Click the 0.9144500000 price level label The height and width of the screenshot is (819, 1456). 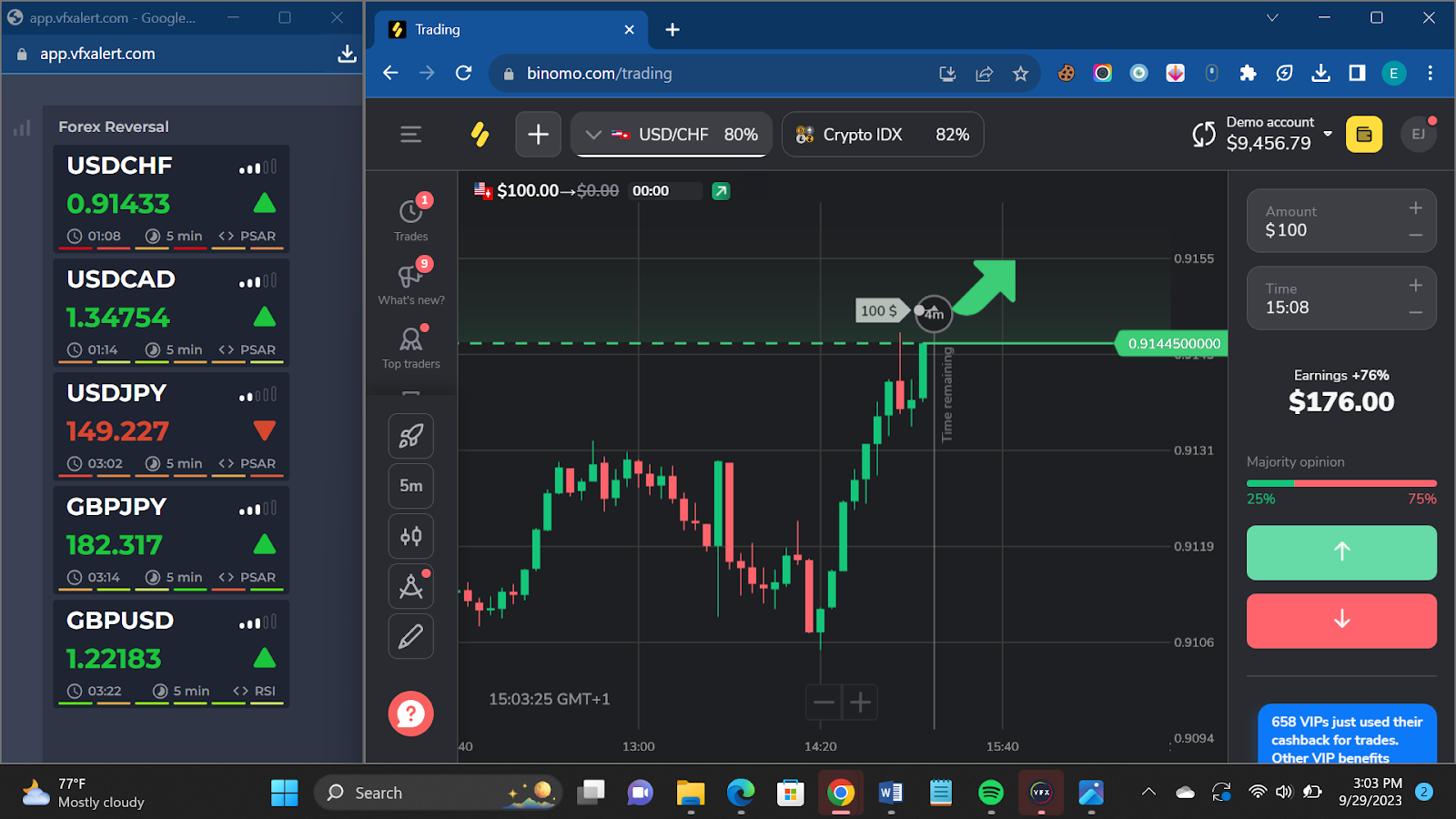tap(1173, 344)
